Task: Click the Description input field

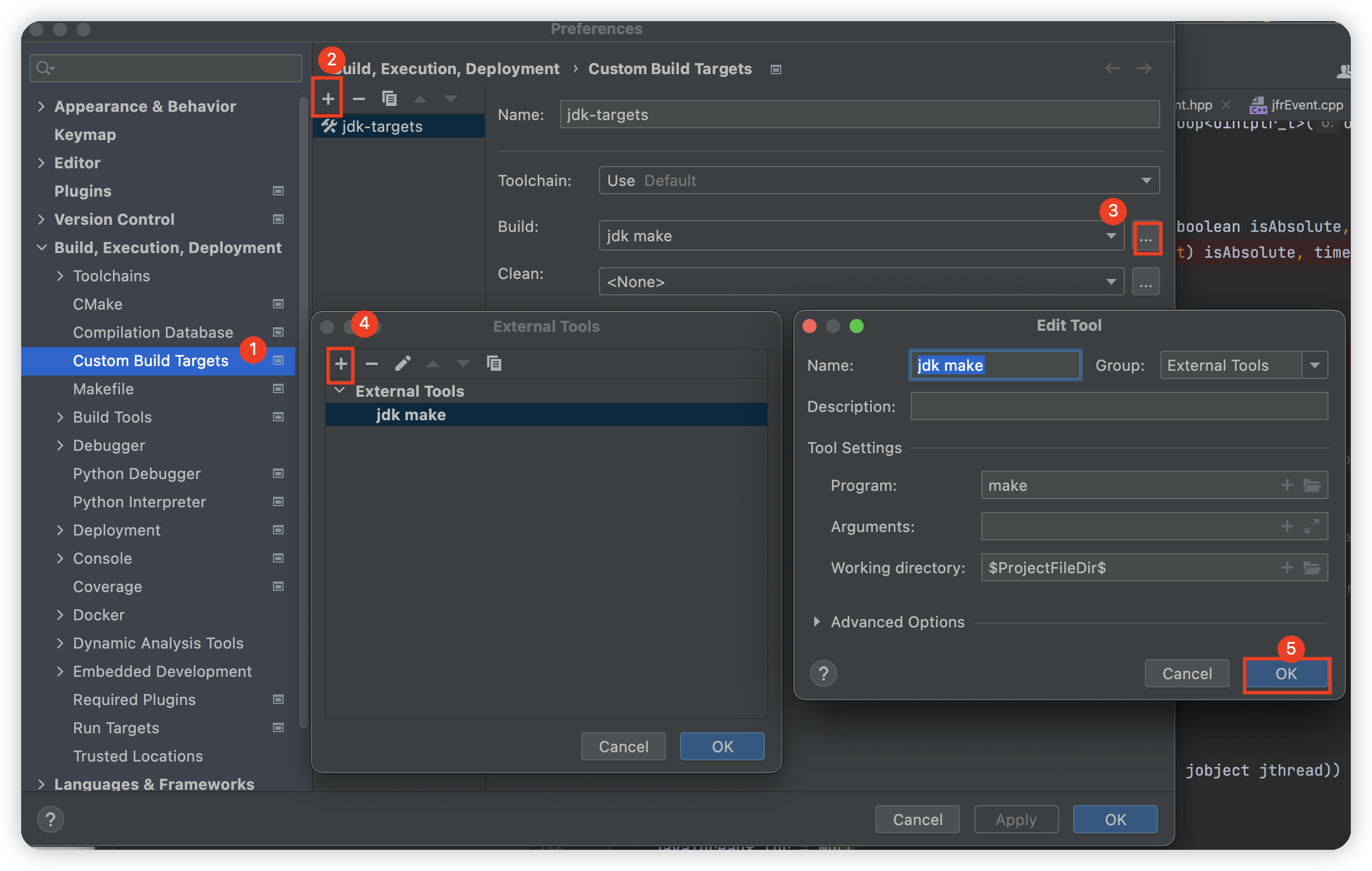Action: coord(1118,407)
